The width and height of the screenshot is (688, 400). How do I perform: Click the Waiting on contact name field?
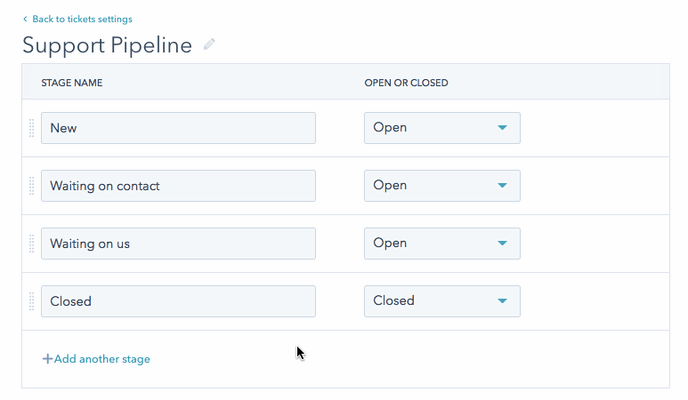178,186
